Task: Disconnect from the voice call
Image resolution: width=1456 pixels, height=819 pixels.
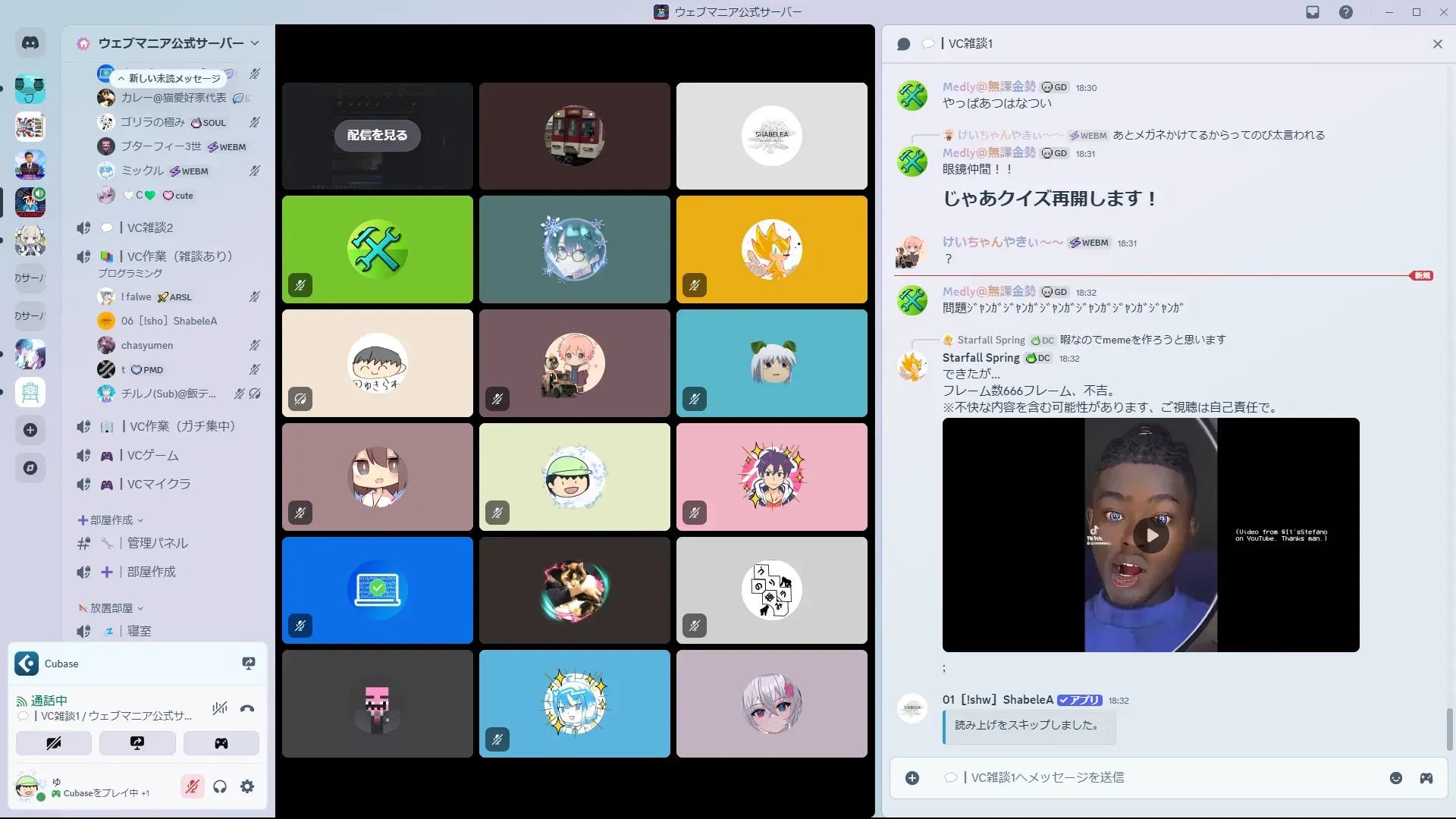Action: tap(247, 709)
